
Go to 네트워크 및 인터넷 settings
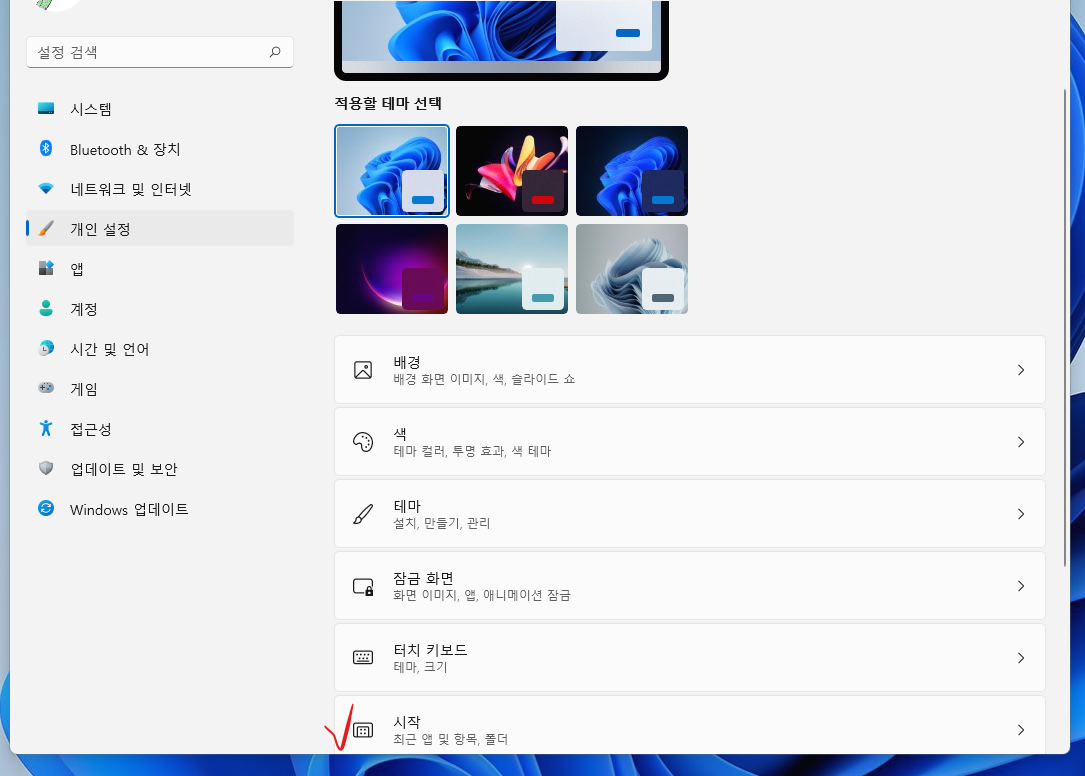(x=160, y=189)
